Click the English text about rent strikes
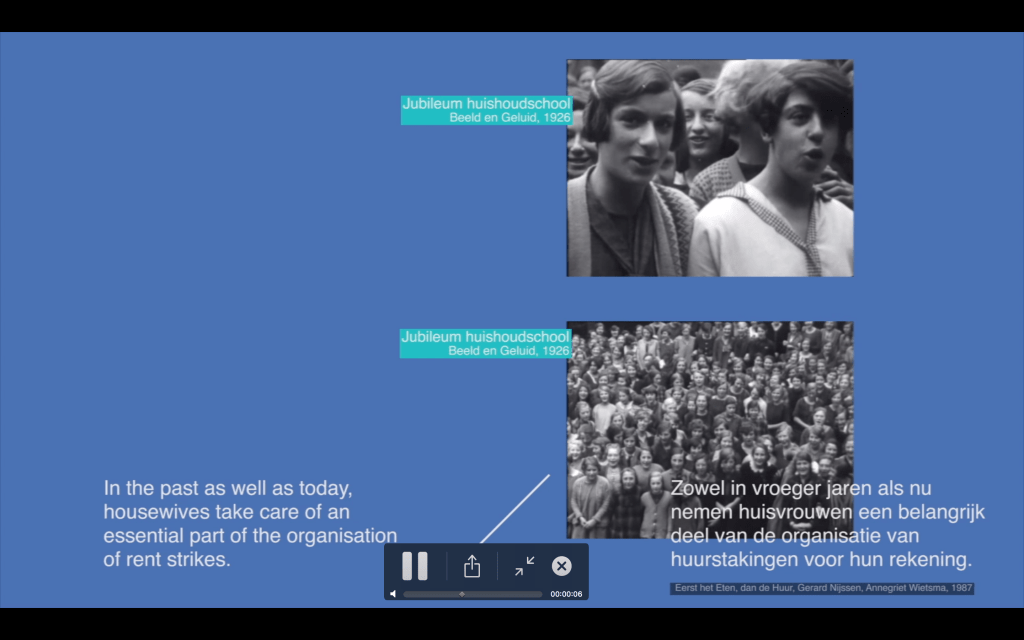 [249, 524]
